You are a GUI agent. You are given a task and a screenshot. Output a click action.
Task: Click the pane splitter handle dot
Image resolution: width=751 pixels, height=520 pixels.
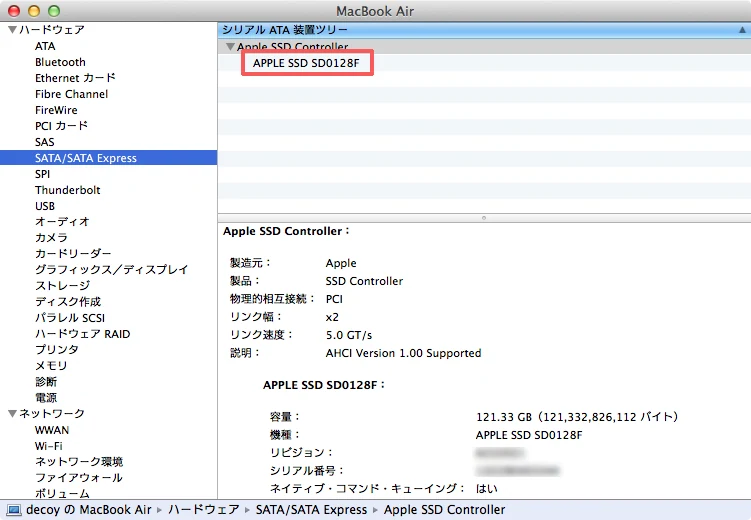click(x=484, y=218)
